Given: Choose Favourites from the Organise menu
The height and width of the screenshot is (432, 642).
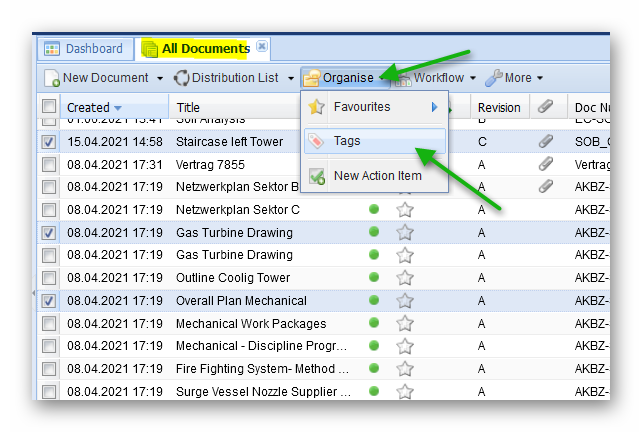Looking at the screenshot, I should coord(362,107).
